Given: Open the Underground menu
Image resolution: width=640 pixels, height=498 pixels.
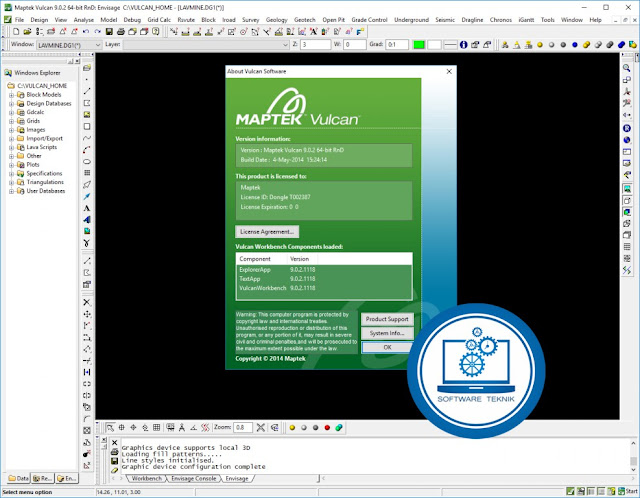Looking at the screenshot, I should click(411, 20).
